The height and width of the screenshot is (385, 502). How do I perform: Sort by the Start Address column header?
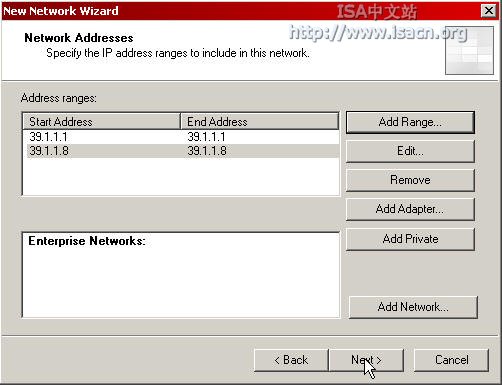(x=101, y=121)
